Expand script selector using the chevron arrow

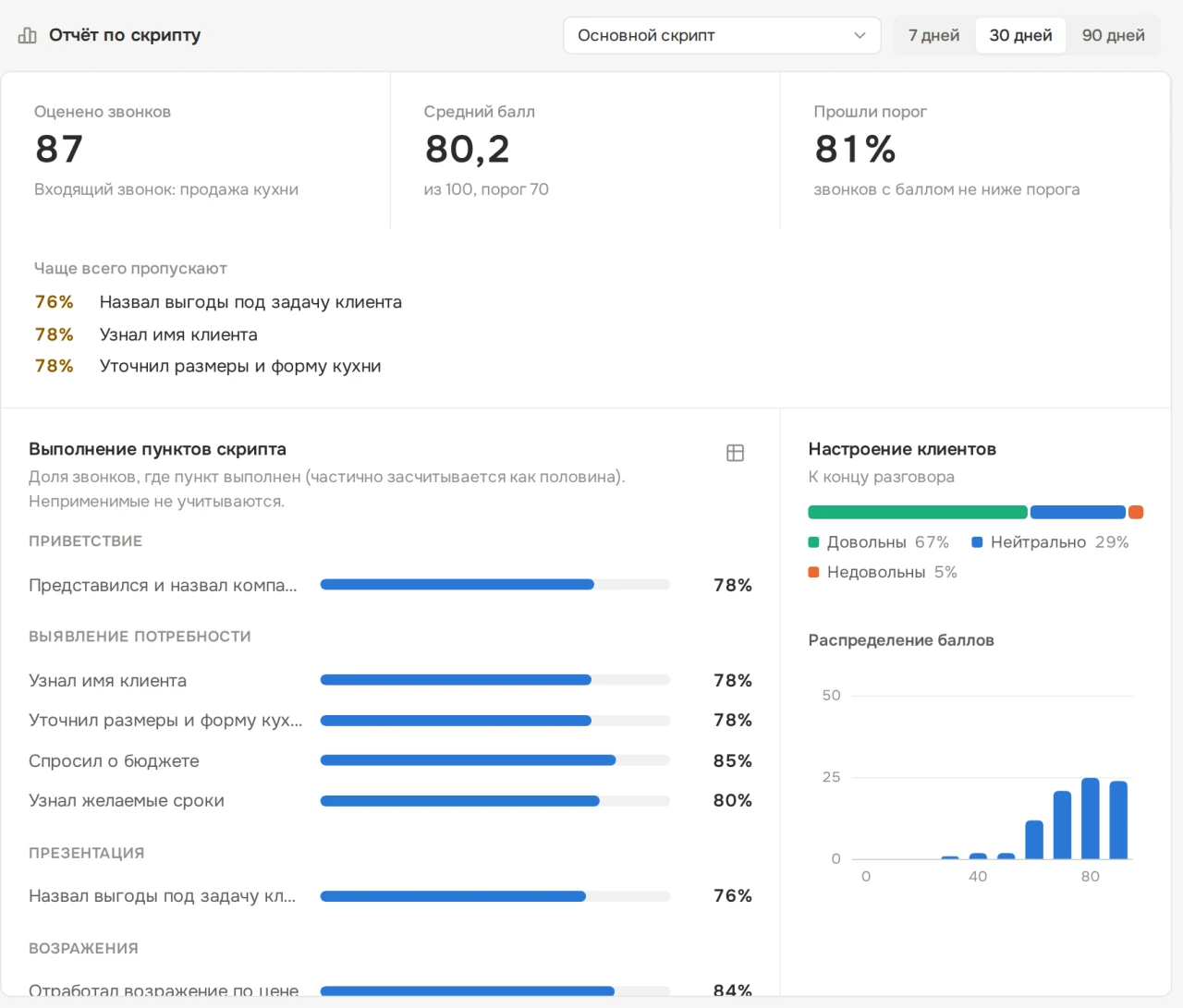pyautogui.click(x=860, y=35)
